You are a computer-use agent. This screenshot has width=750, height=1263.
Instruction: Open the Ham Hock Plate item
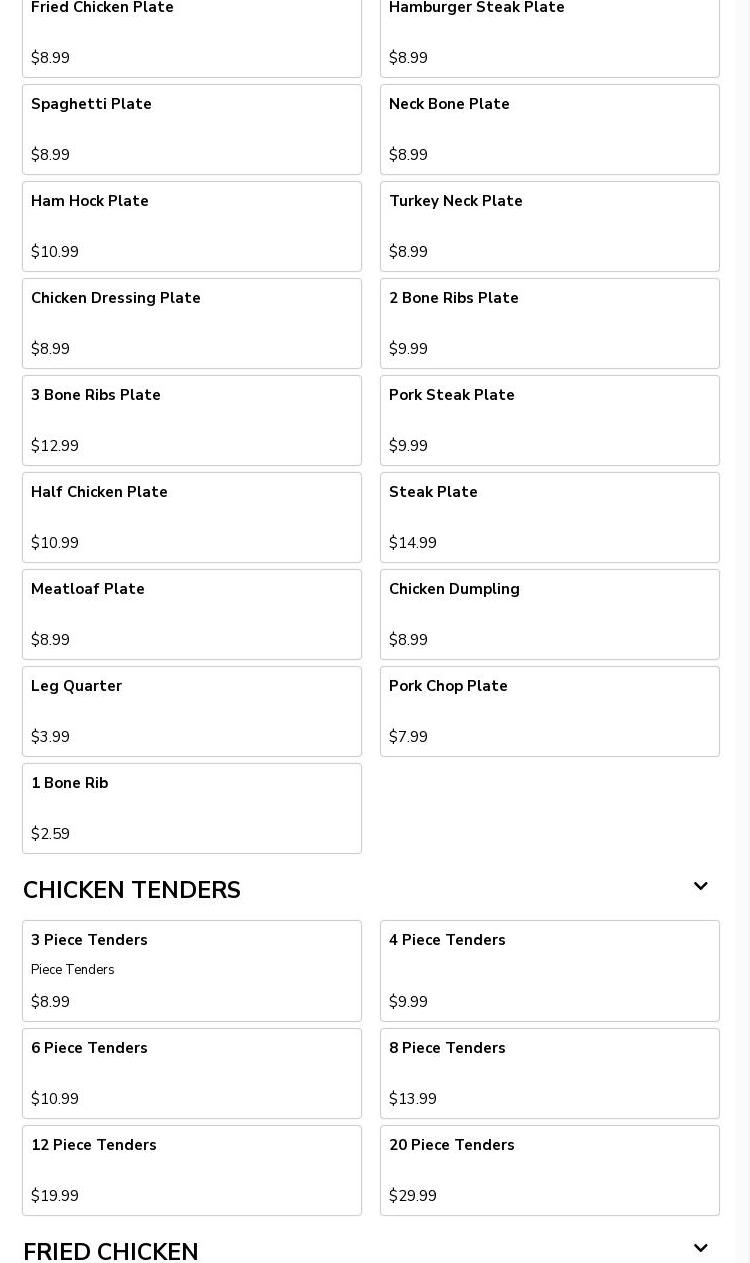[x=192, y=227]
